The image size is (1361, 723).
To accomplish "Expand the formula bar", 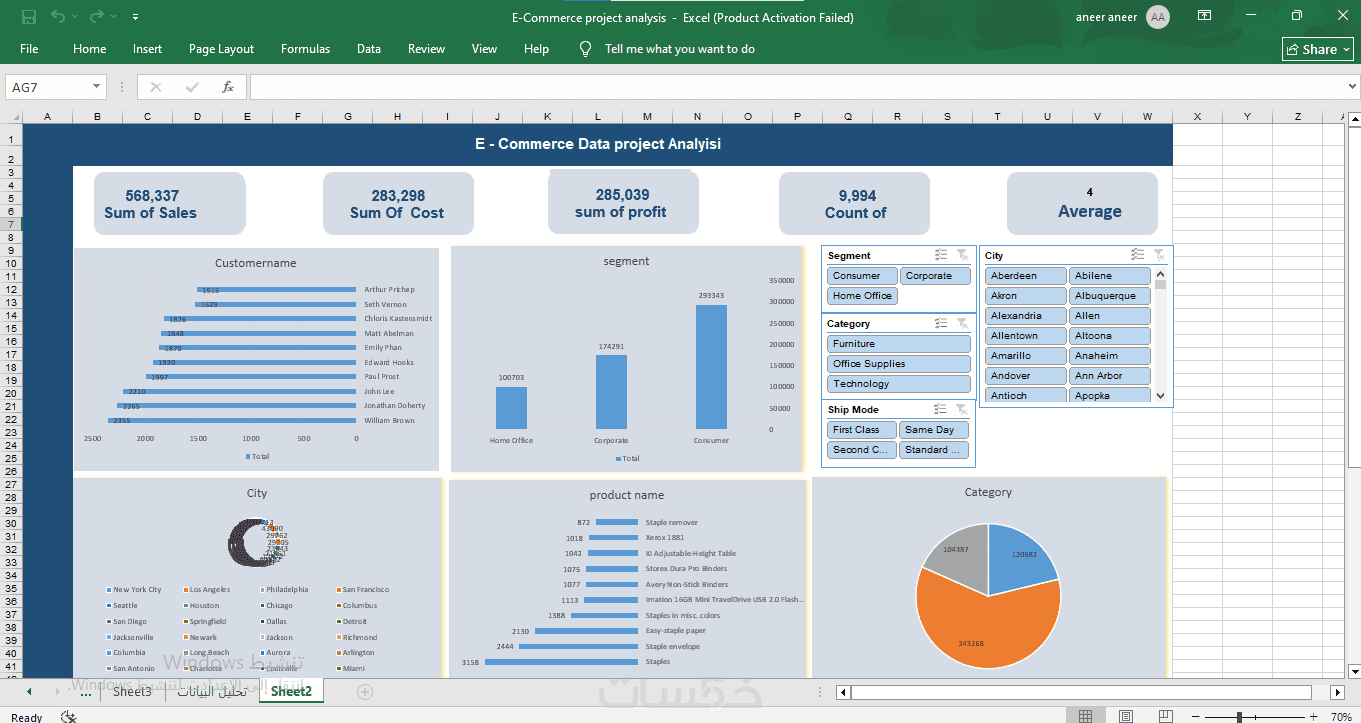I will pyautogui.click(x=1353, y=87).
